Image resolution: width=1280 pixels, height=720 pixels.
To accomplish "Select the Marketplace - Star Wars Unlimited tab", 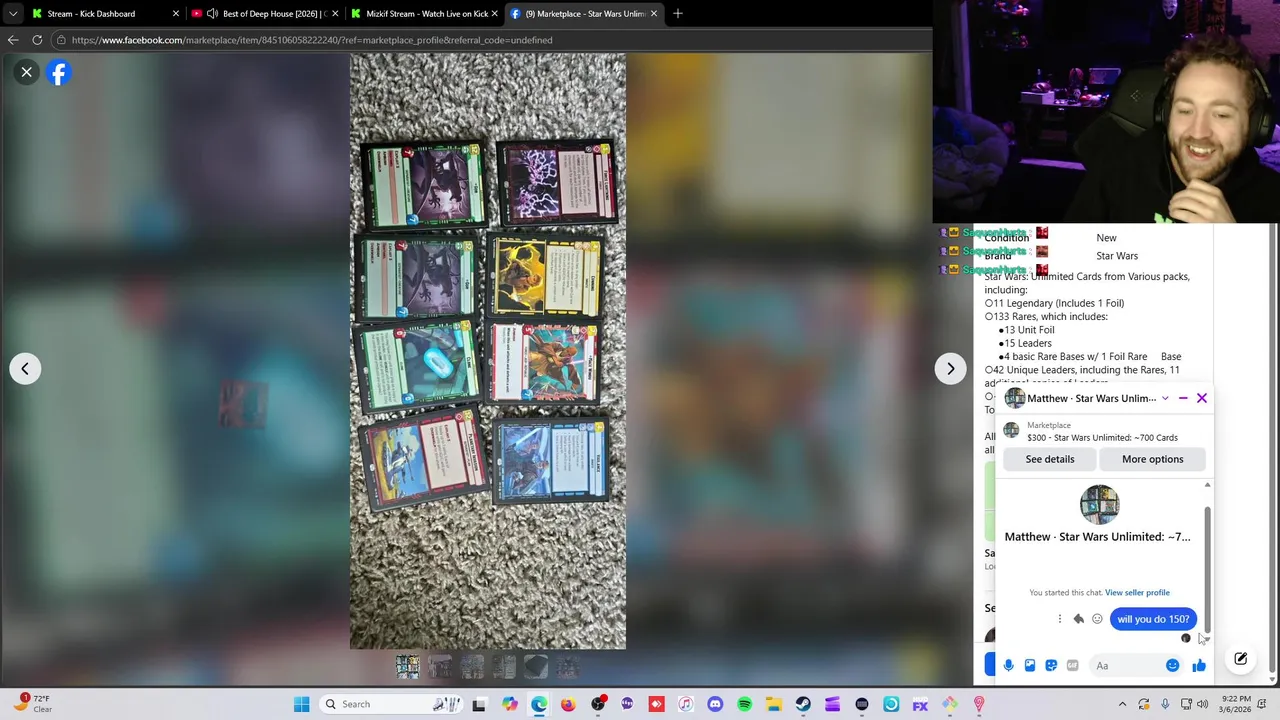I will pyautogui.click(x=584, y=14).
